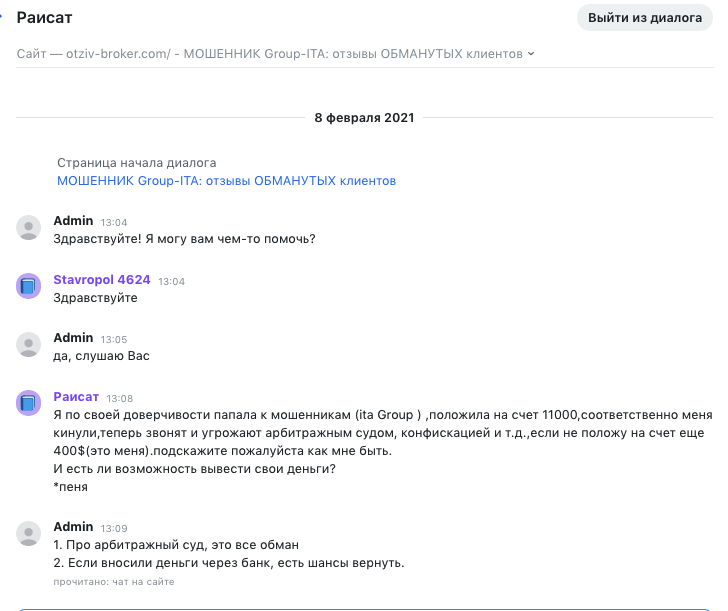Focus the message input box at bottom
Viewport: 728px width, 611px height.
tap(364, 610)
